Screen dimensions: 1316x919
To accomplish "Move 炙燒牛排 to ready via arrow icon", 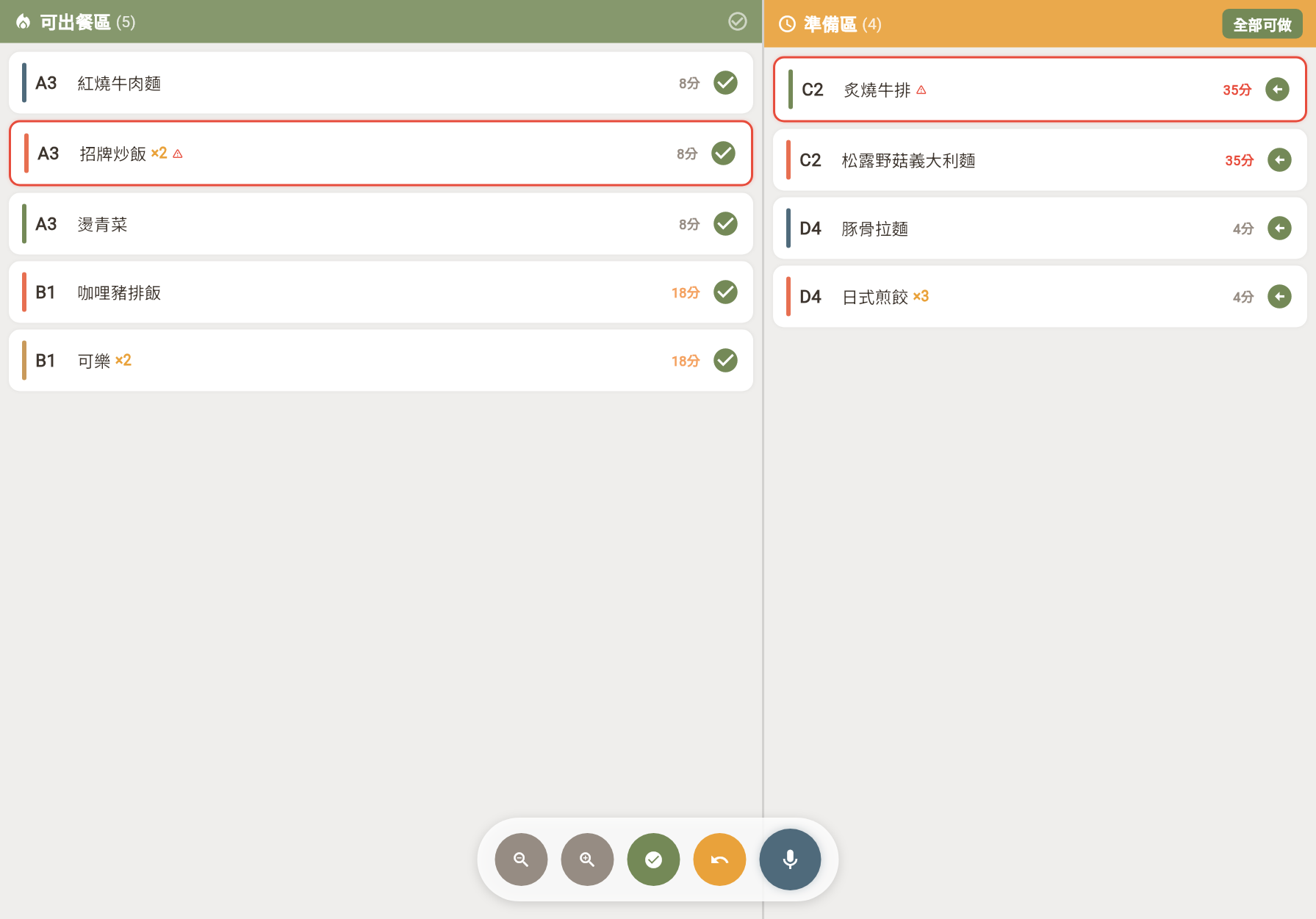I will point(1277,90).
